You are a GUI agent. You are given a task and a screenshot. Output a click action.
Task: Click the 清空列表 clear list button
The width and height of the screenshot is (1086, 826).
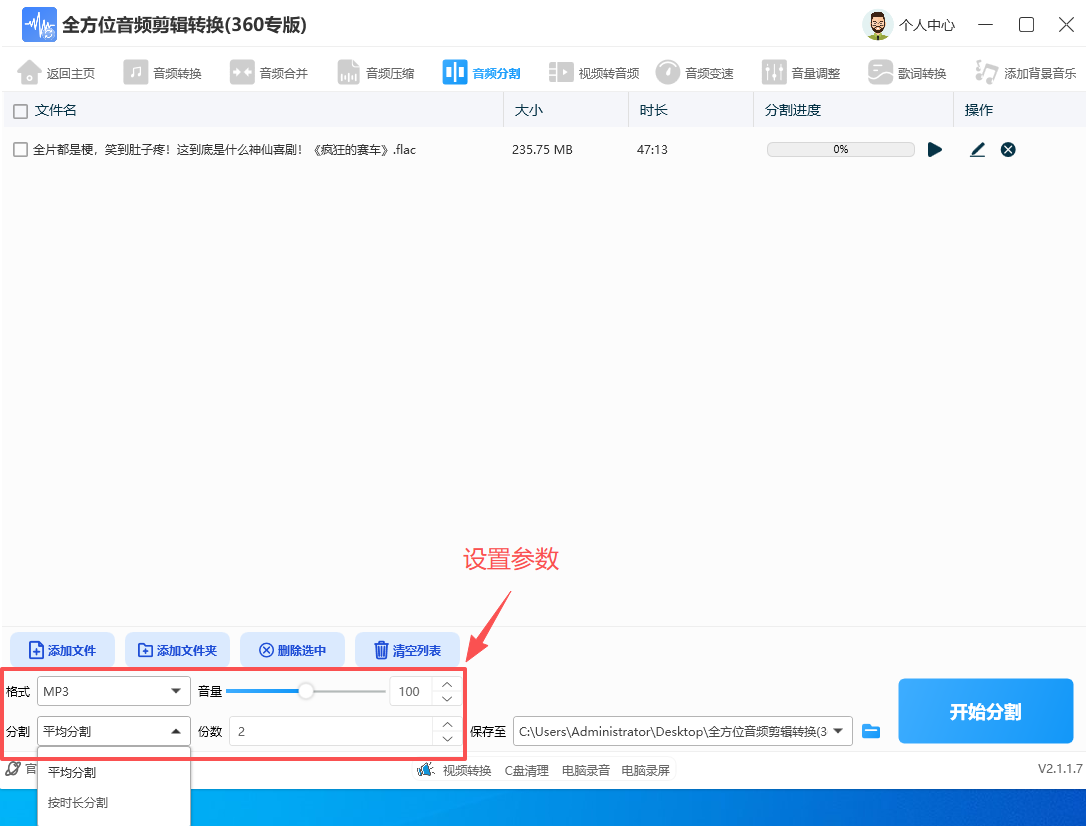coord(407,650)
